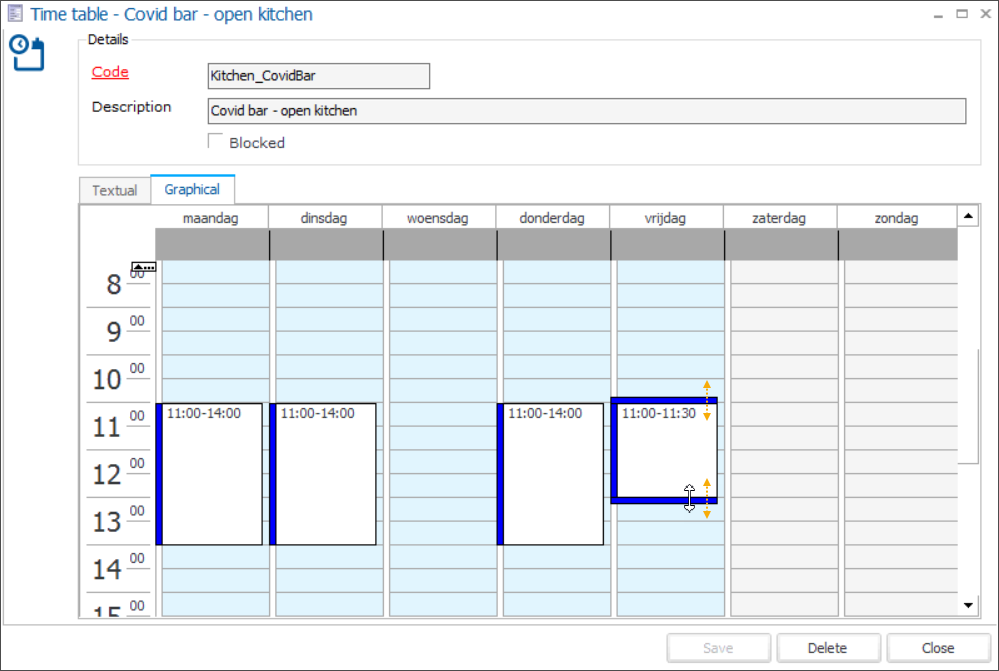
Task: Select the Graphical tab
Action: coord(192,189)
